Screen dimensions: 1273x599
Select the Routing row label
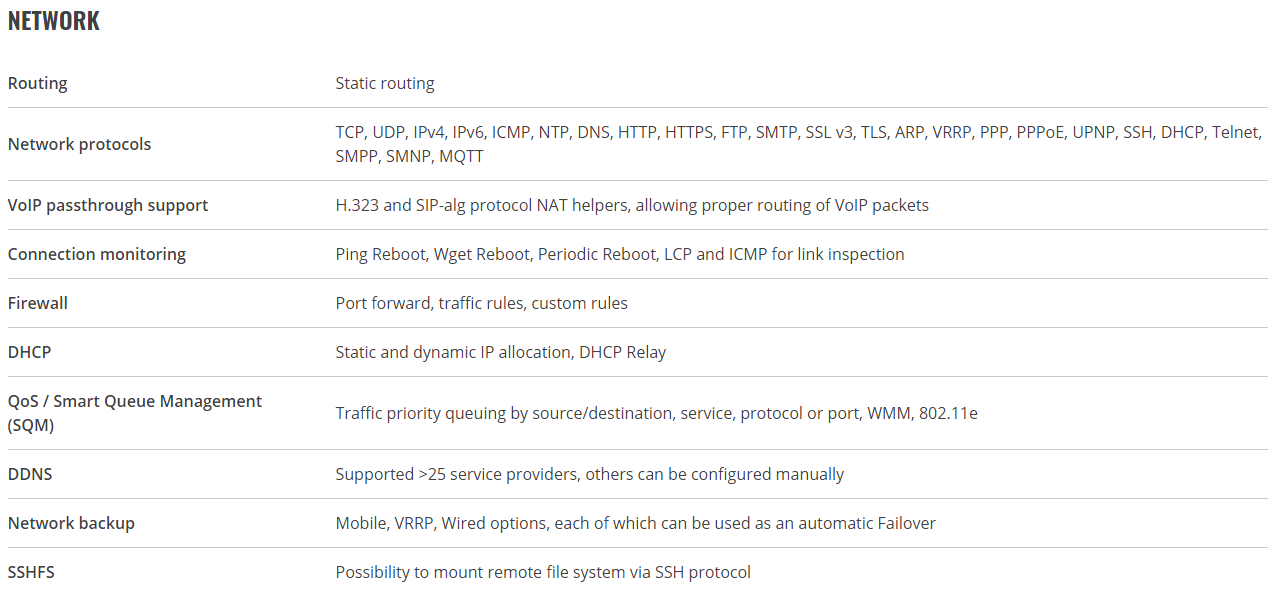38,83
